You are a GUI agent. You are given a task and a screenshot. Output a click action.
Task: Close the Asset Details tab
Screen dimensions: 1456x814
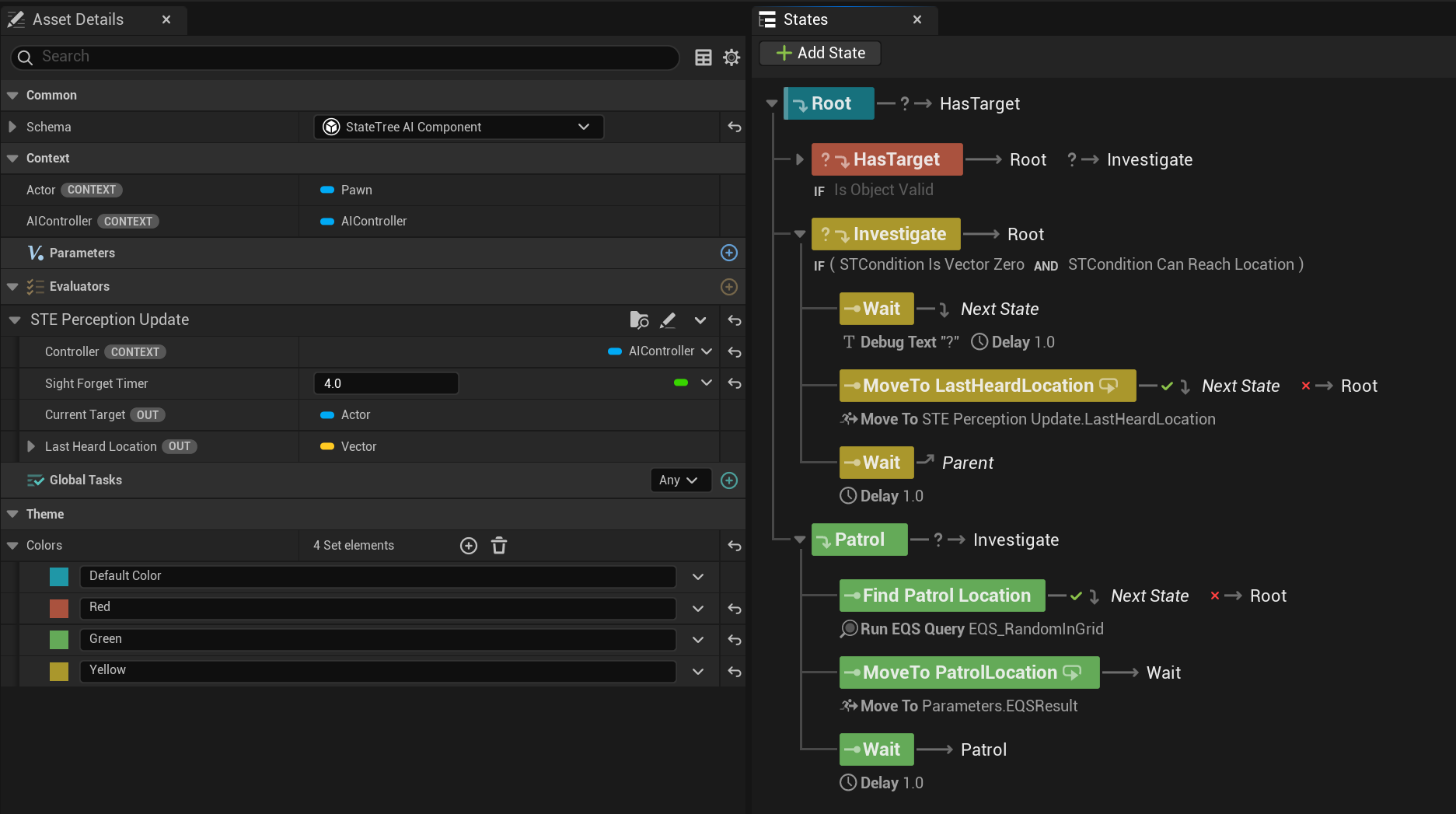166,19
